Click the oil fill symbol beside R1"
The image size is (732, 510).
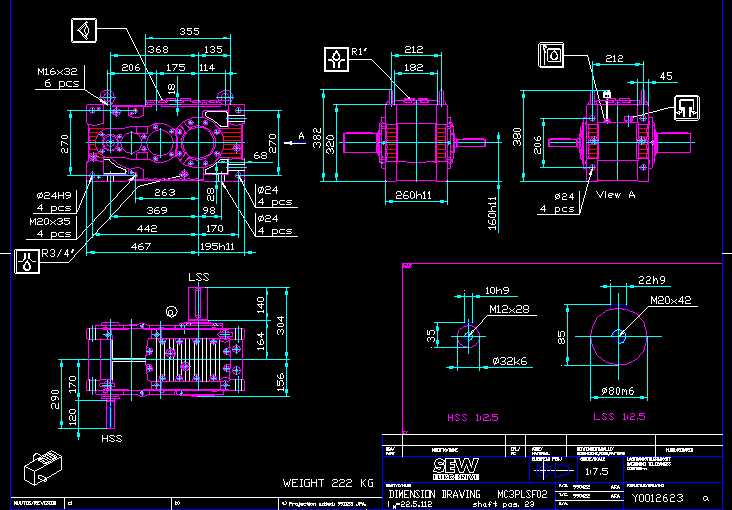[335, 59]
